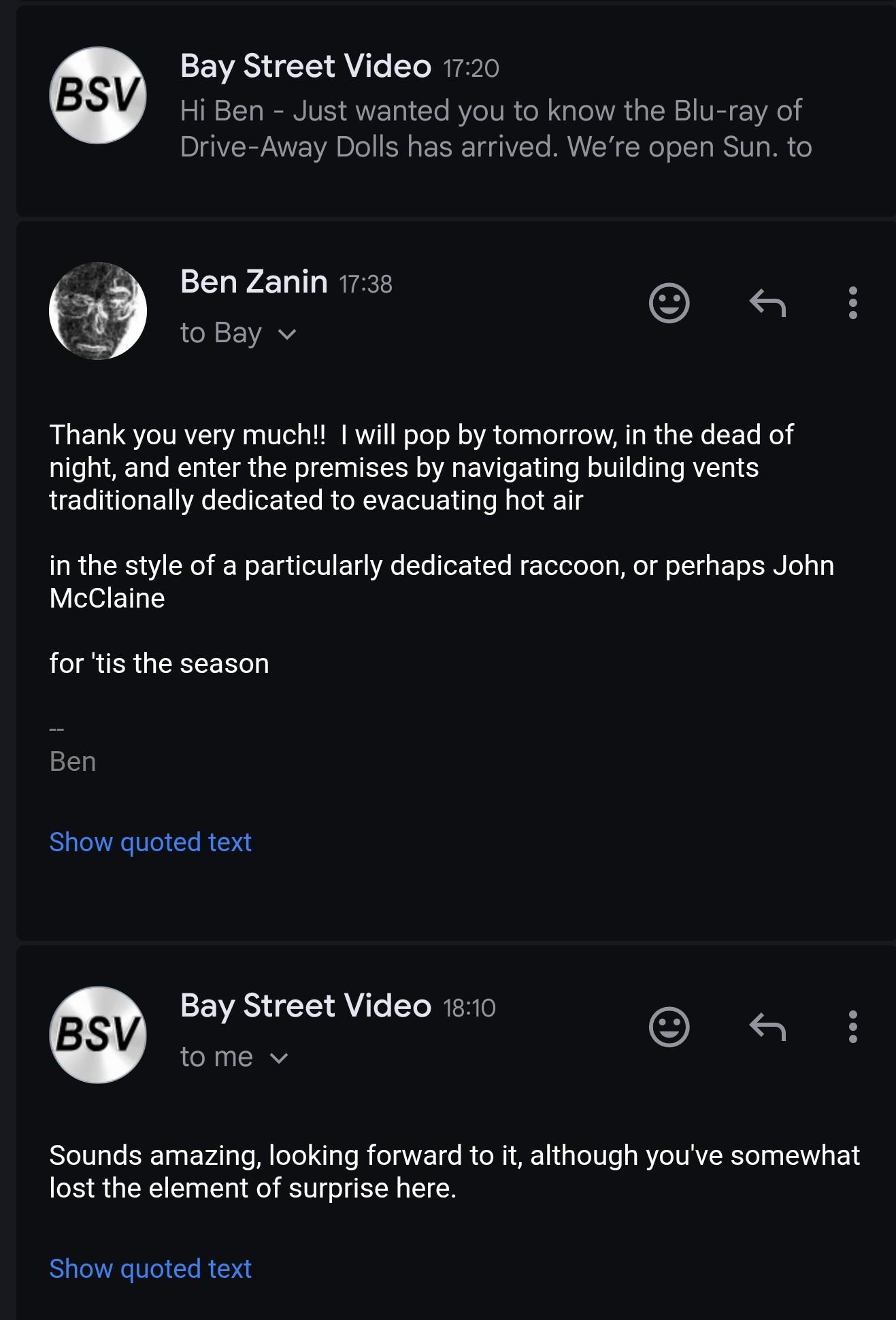Tap the 'to me' recipient label
The image size is (896, 1320).
tap(216, 1057)
